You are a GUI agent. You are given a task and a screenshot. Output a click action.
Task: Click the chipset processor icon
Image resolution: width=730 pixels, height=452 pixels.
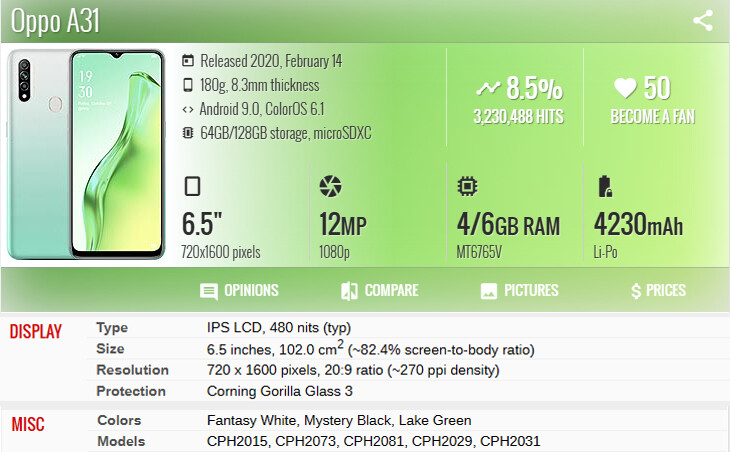click(466, 187)
